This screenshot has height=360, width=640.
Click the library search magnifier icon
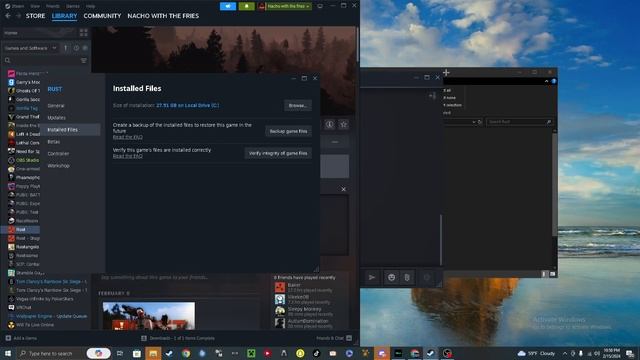7,60
